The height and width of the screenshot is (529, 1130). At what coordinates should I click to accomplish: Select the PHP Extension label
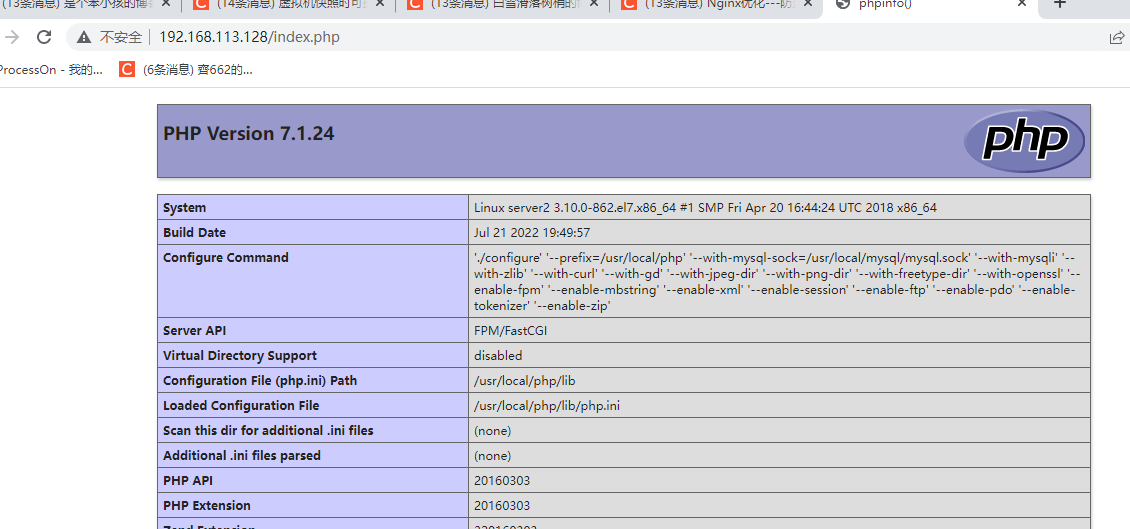point(207,505)
